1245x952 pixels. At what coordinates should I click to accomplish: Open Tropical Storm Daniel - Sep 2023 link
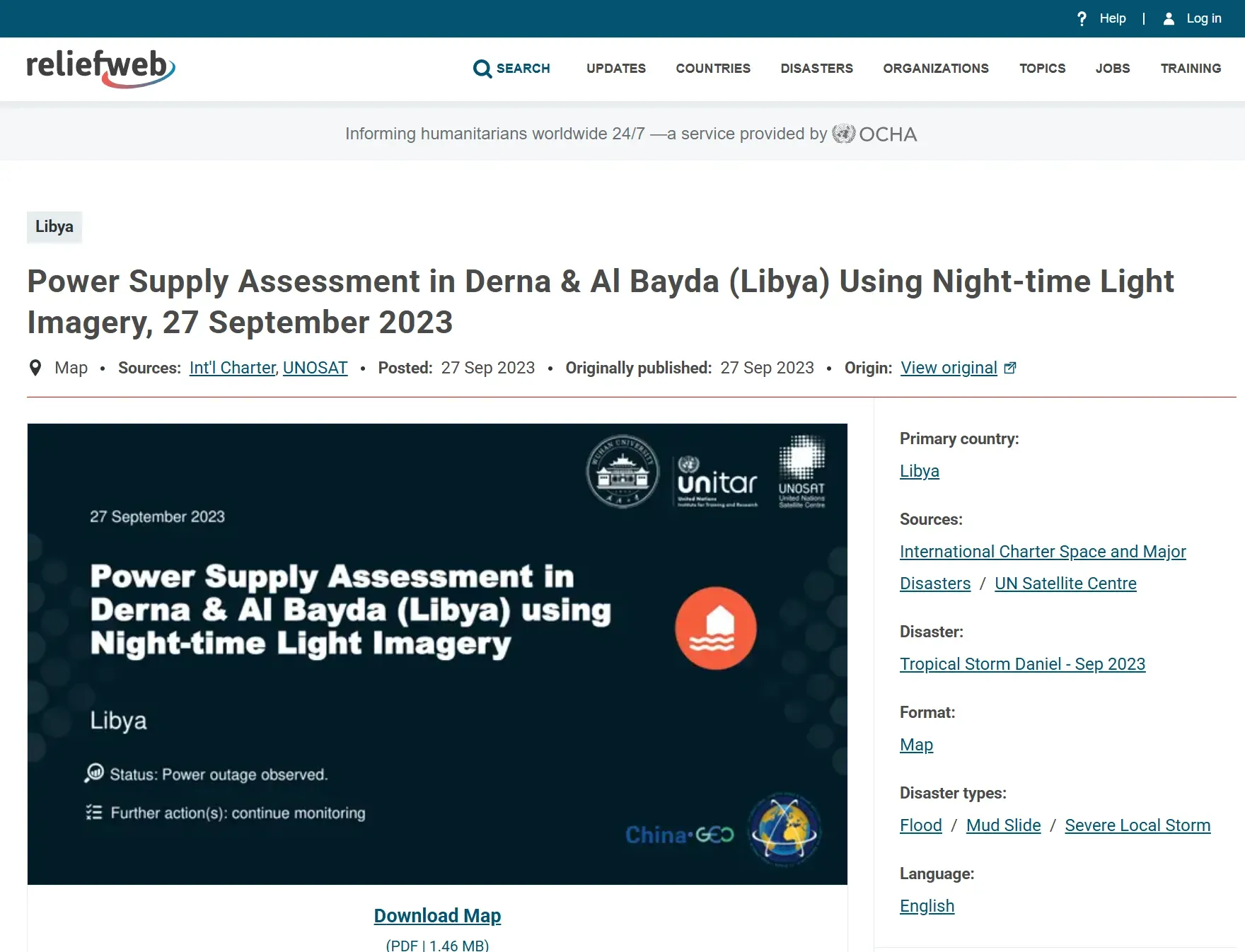[x=1022, y=664]
